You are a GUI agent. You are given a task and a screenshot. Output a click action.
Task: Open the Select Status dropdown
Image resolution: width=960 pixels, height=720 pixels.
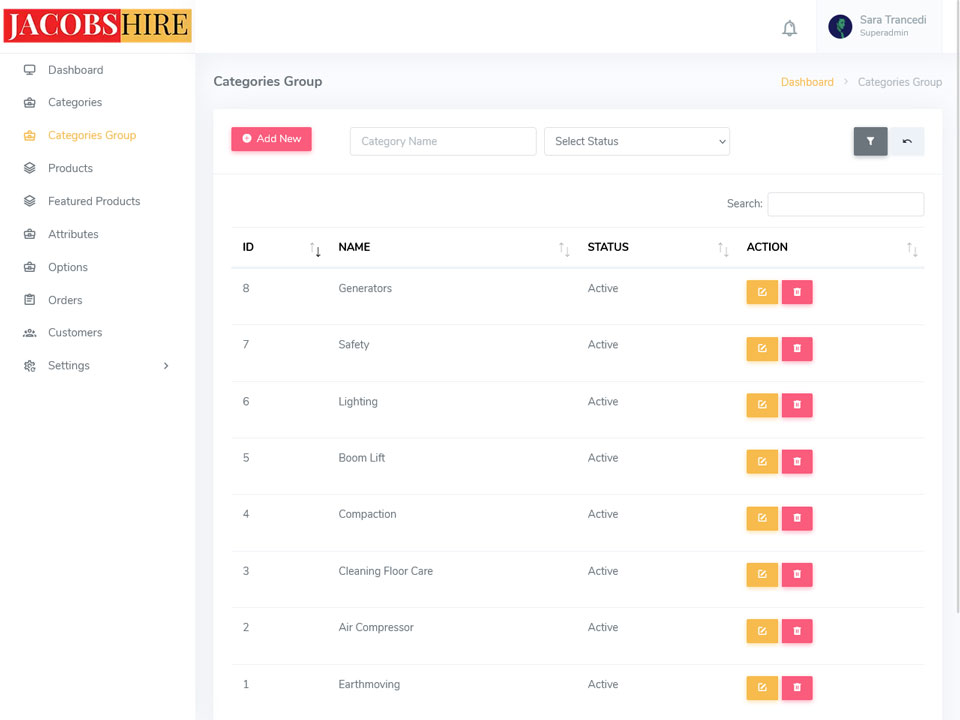tap(636, 141)
